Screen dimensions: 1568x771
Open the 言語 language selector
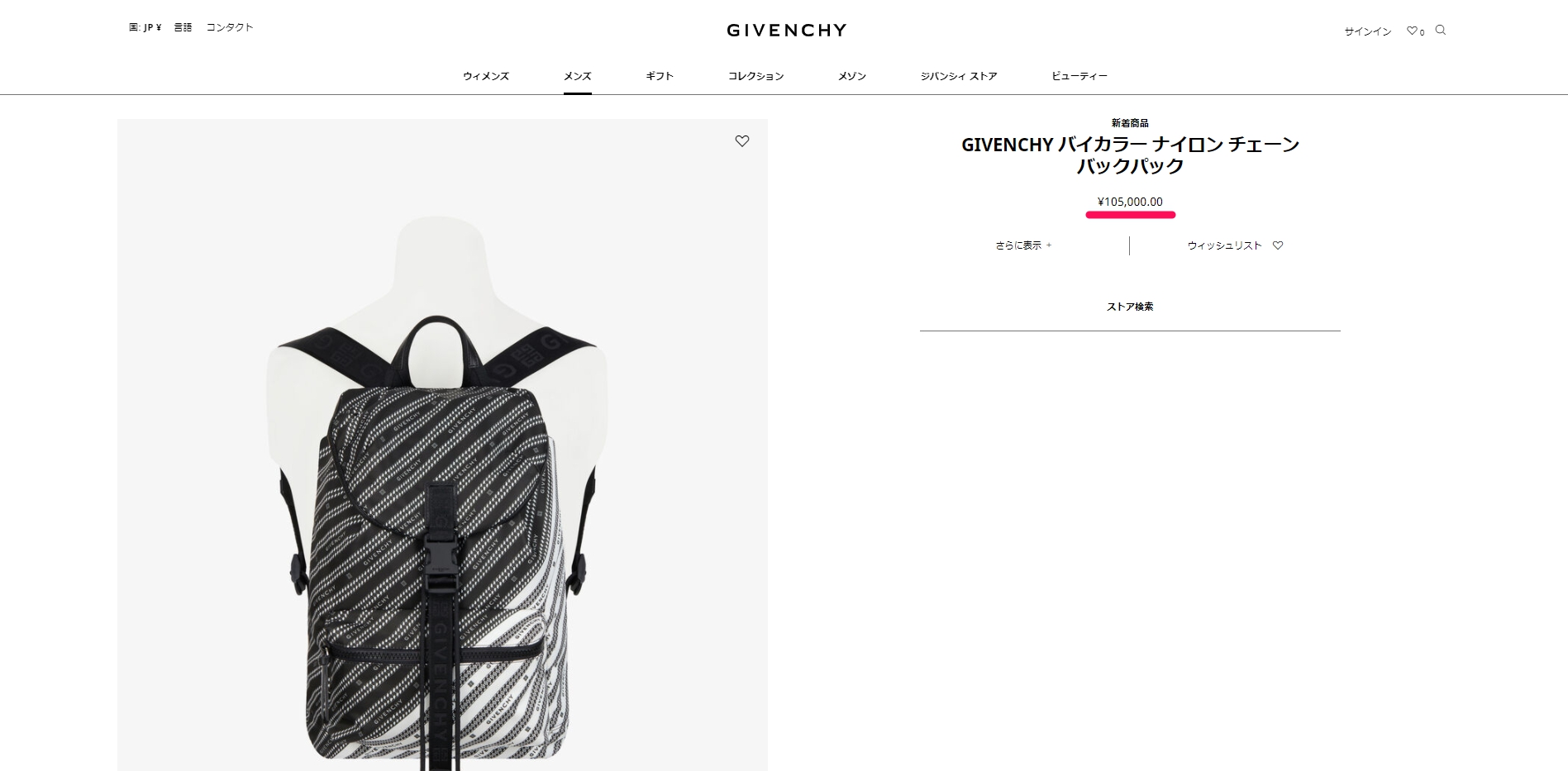[183, 27]
